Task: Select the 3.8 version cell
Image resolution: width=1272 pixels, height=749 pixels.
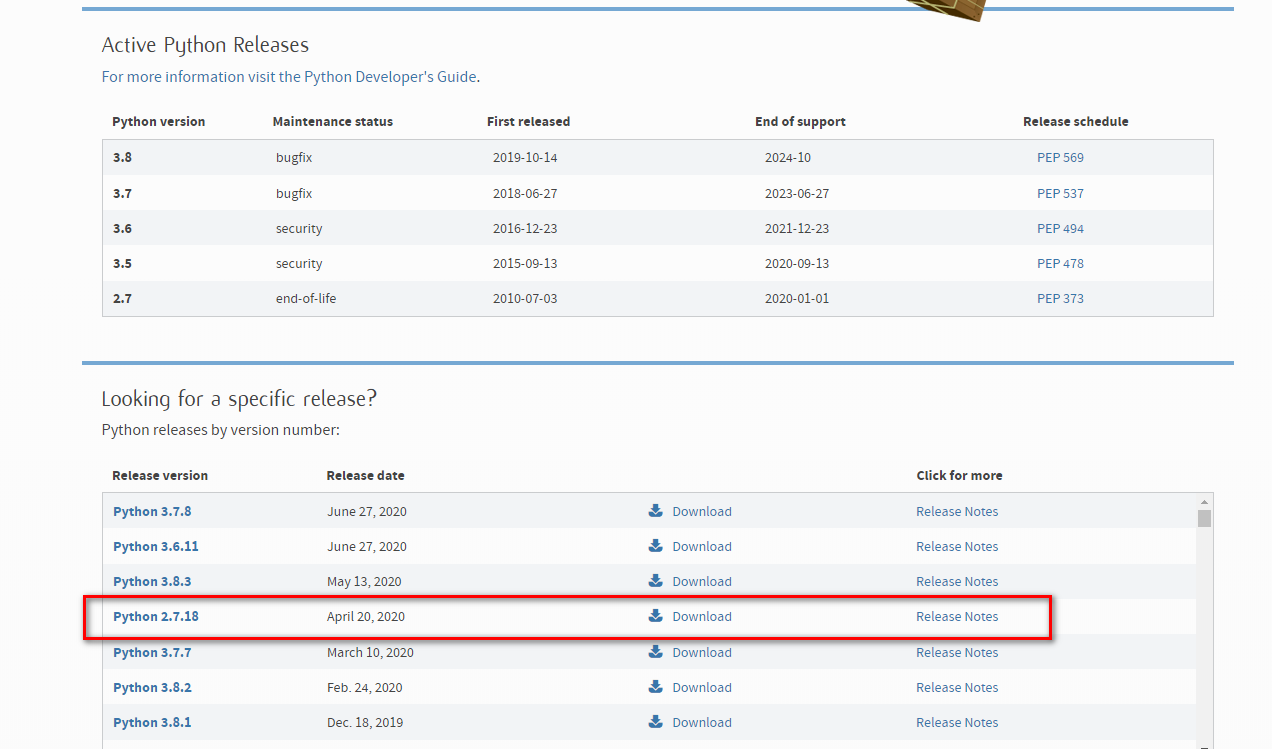Action: coord(122,158)
